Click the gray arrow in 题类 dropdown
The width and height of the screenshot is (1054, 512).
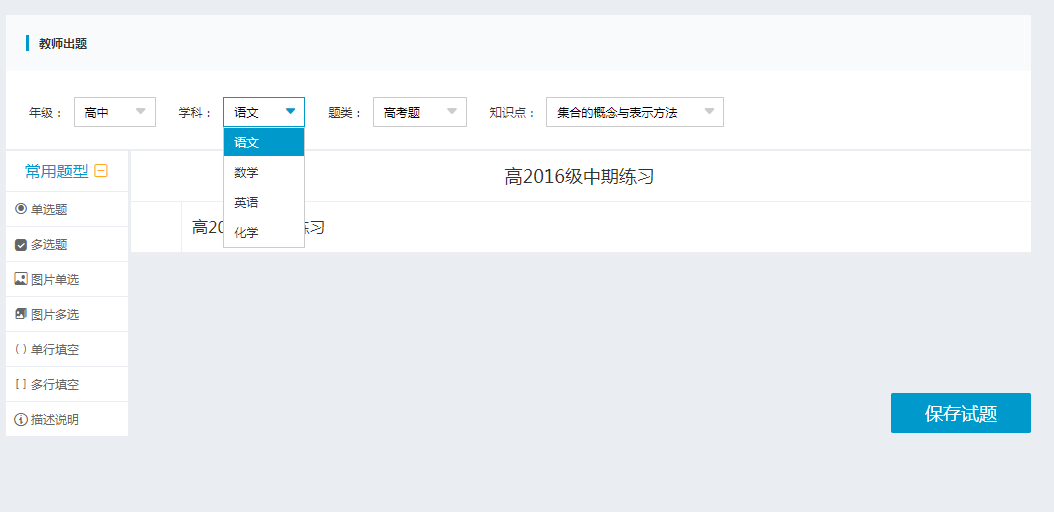point(452,112)
